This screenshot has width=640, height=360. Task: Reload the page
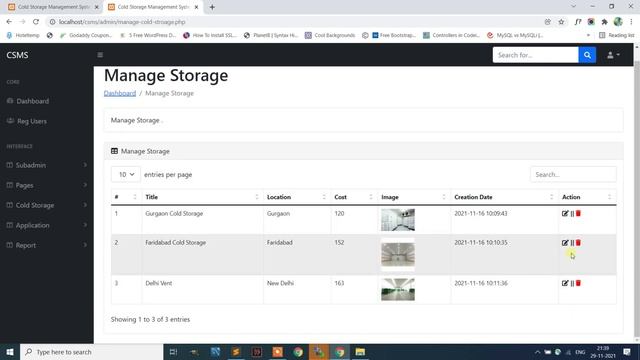[x=36, y=22]
